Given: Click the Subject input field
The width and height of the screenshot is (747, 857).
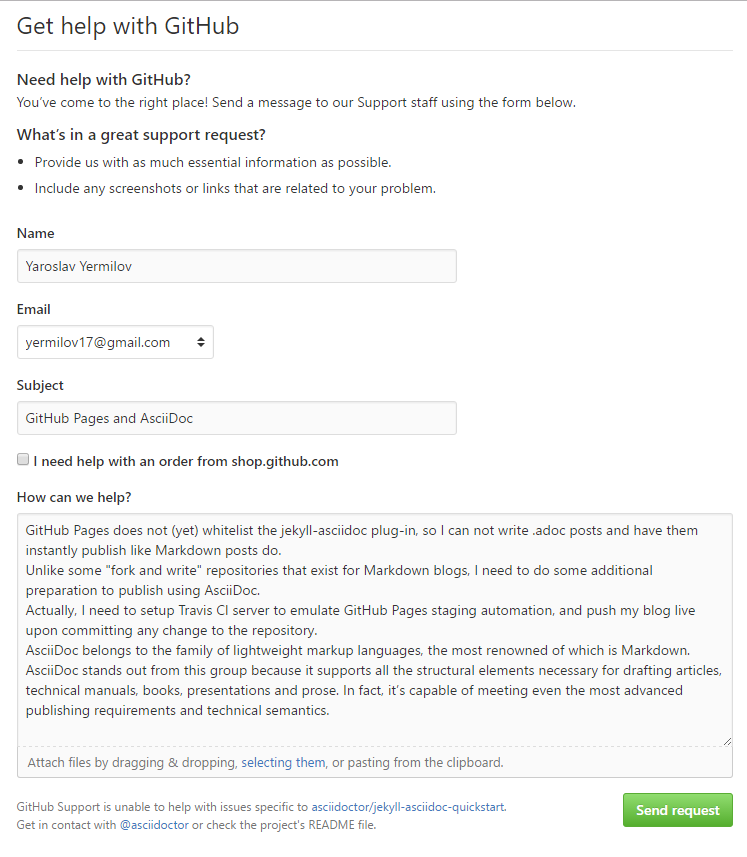Looking at the screenshot, I should point(237,418).
